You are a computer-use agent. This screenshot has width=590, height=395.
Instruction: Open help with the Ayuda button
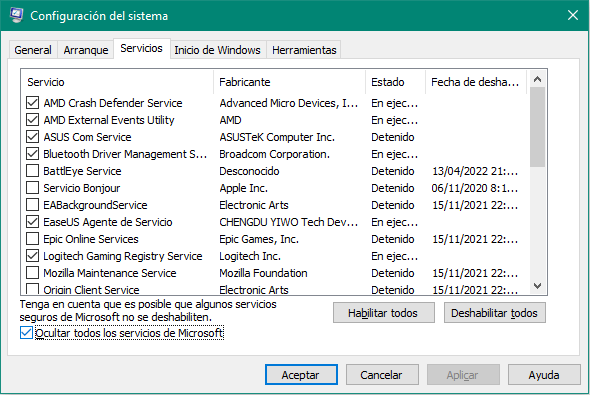tap(544, 375)
